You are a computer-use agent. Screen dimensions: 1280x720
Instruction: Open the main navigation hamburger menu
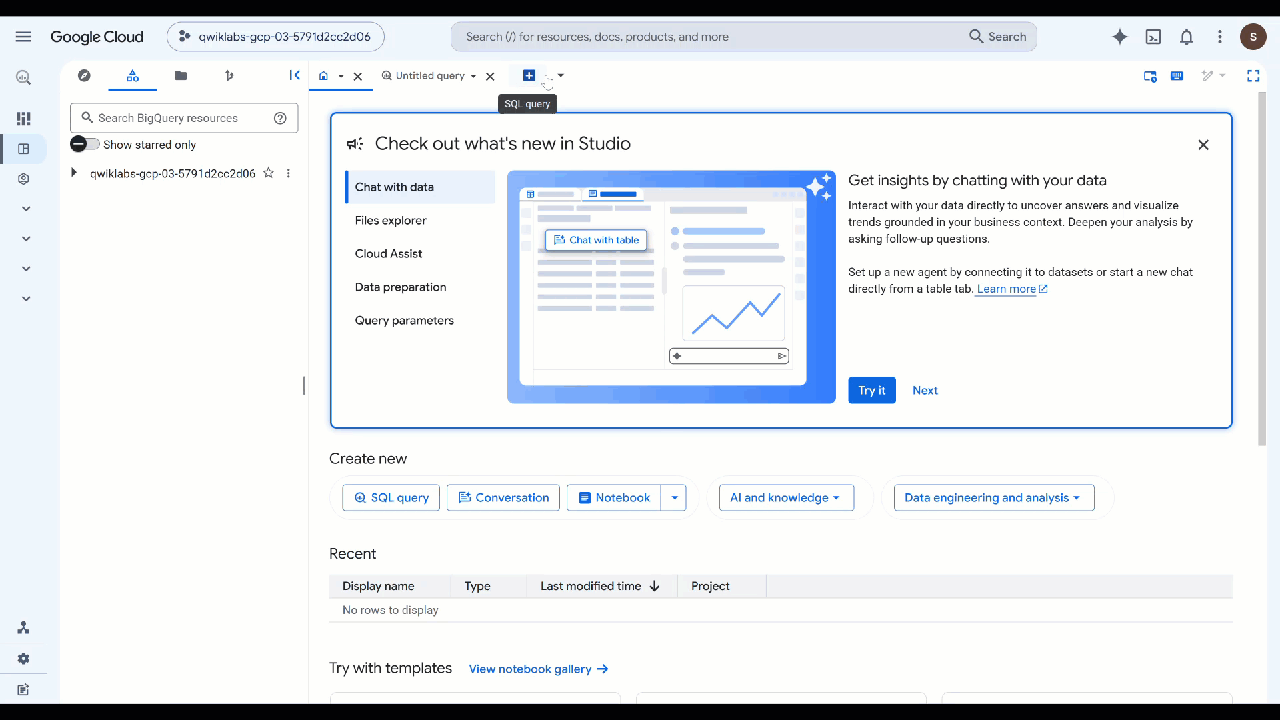click(x=24, y=37)
